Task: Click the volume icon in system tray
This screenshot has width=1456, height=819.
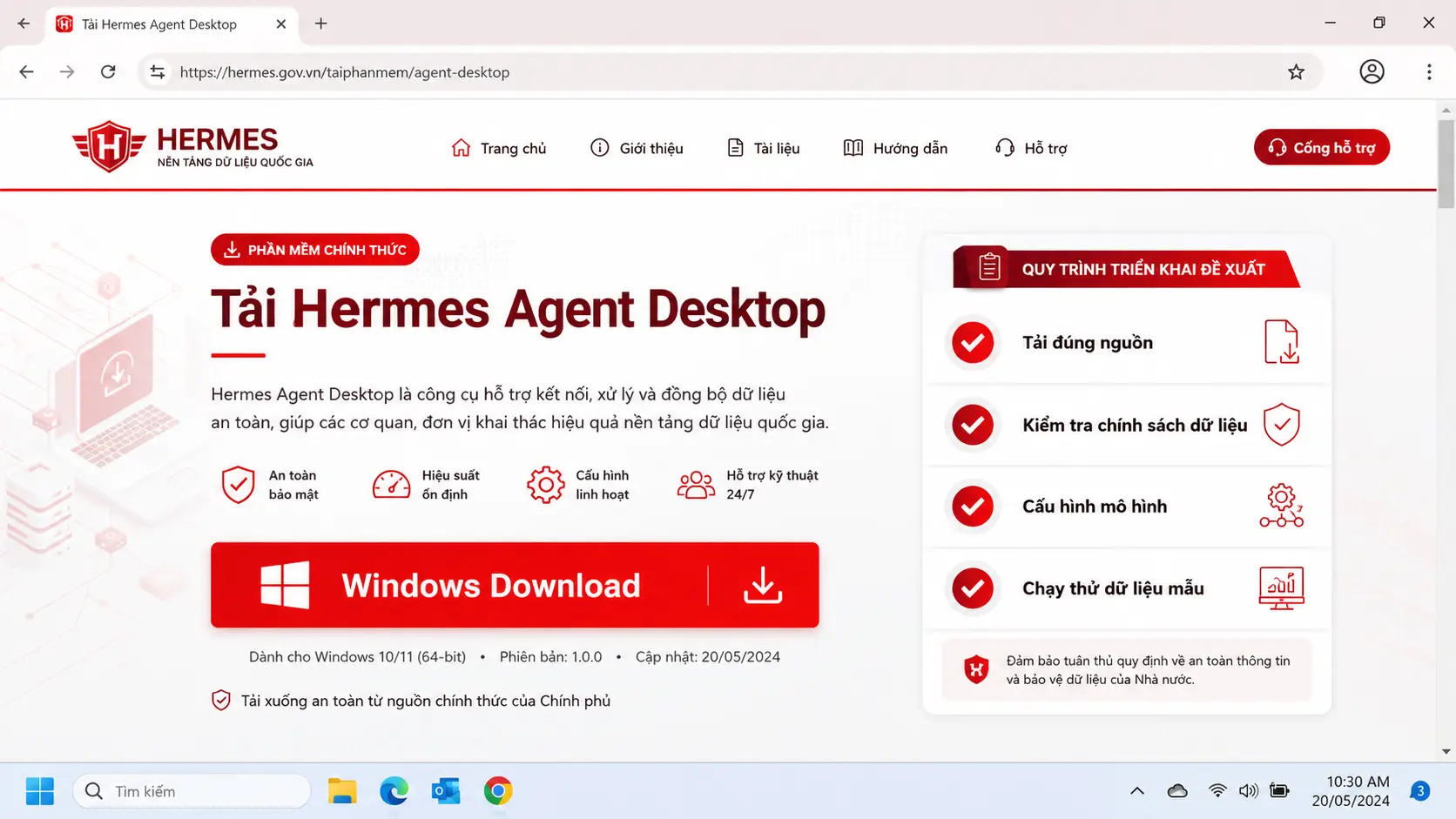Action: pyautogui.click(x=1248, y=791)
